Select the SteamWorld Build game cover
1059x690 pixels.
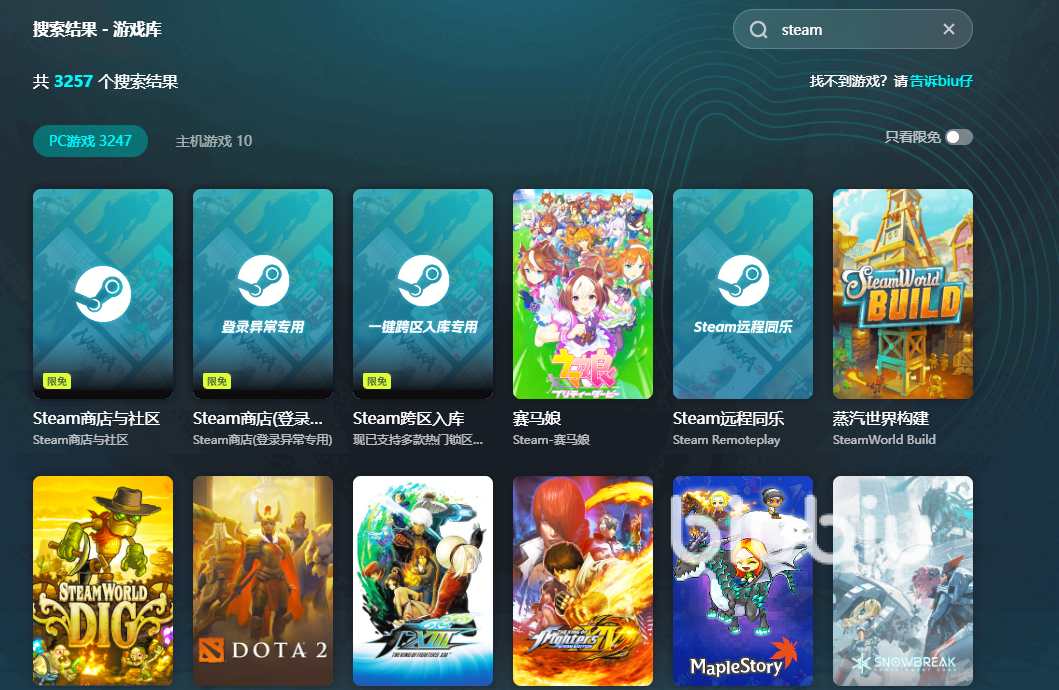[903, 293]
